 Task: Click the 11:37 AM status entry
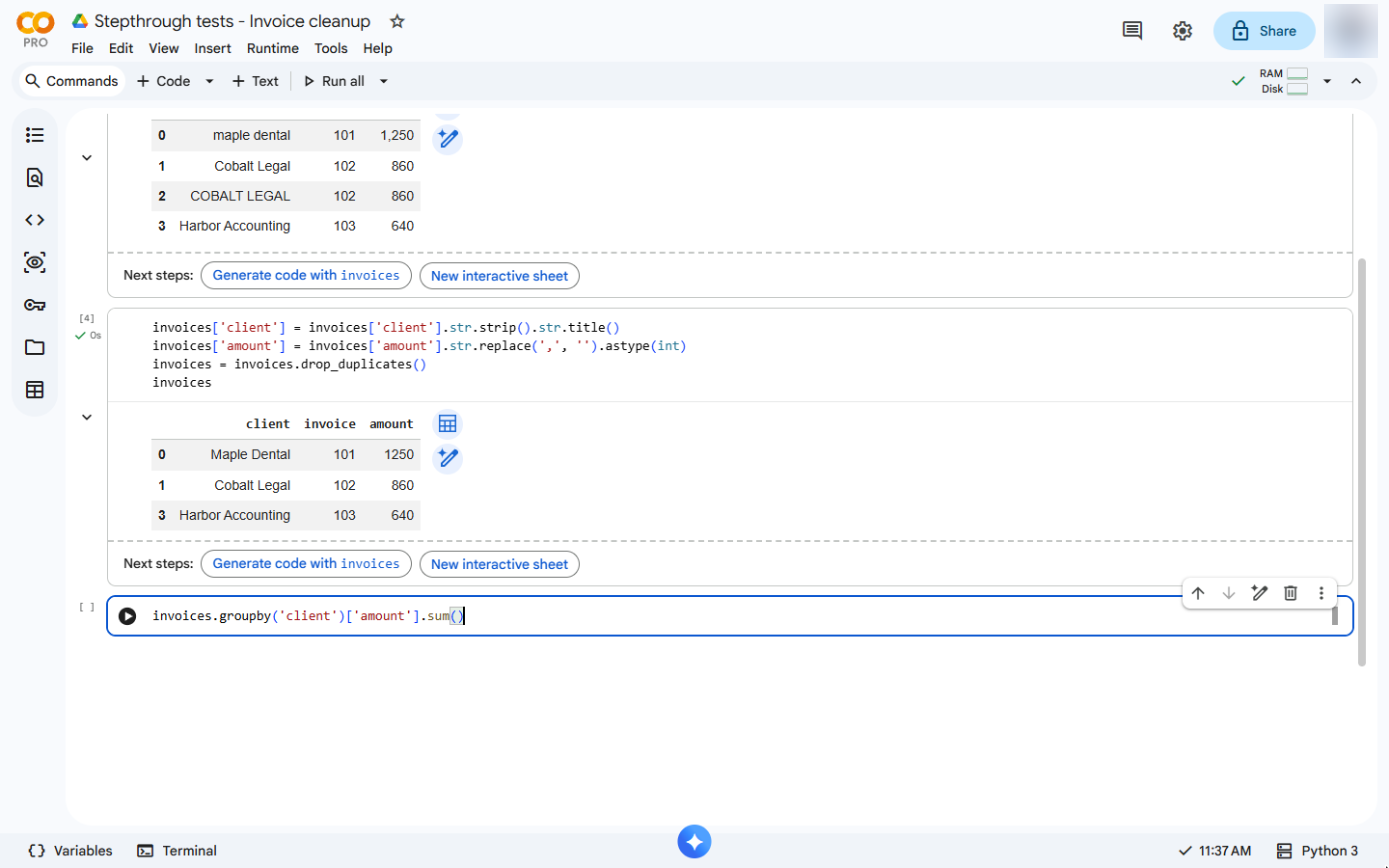1215,851
